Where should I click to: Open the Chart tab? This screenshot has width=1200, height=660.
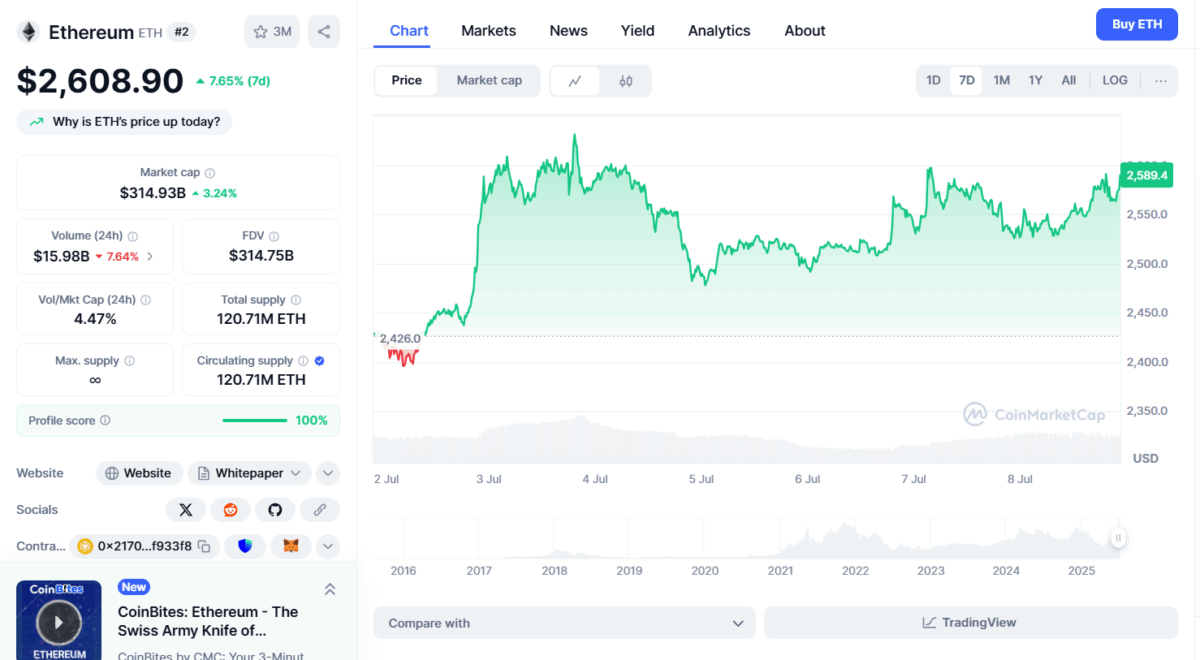click(409, 31)
